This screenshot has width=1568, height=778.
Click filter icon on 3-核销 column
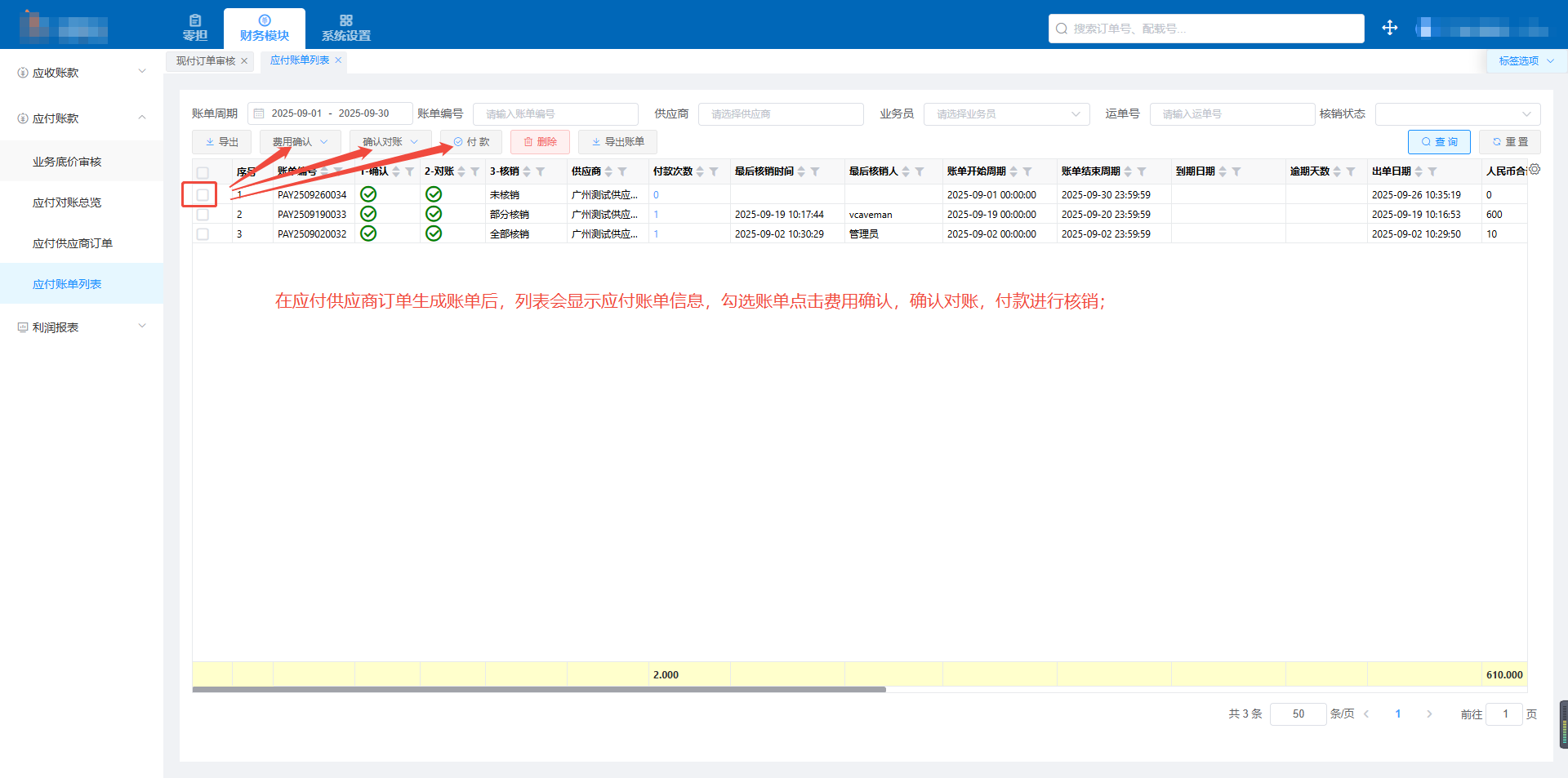pyautogui.click(x=541, y=171)
